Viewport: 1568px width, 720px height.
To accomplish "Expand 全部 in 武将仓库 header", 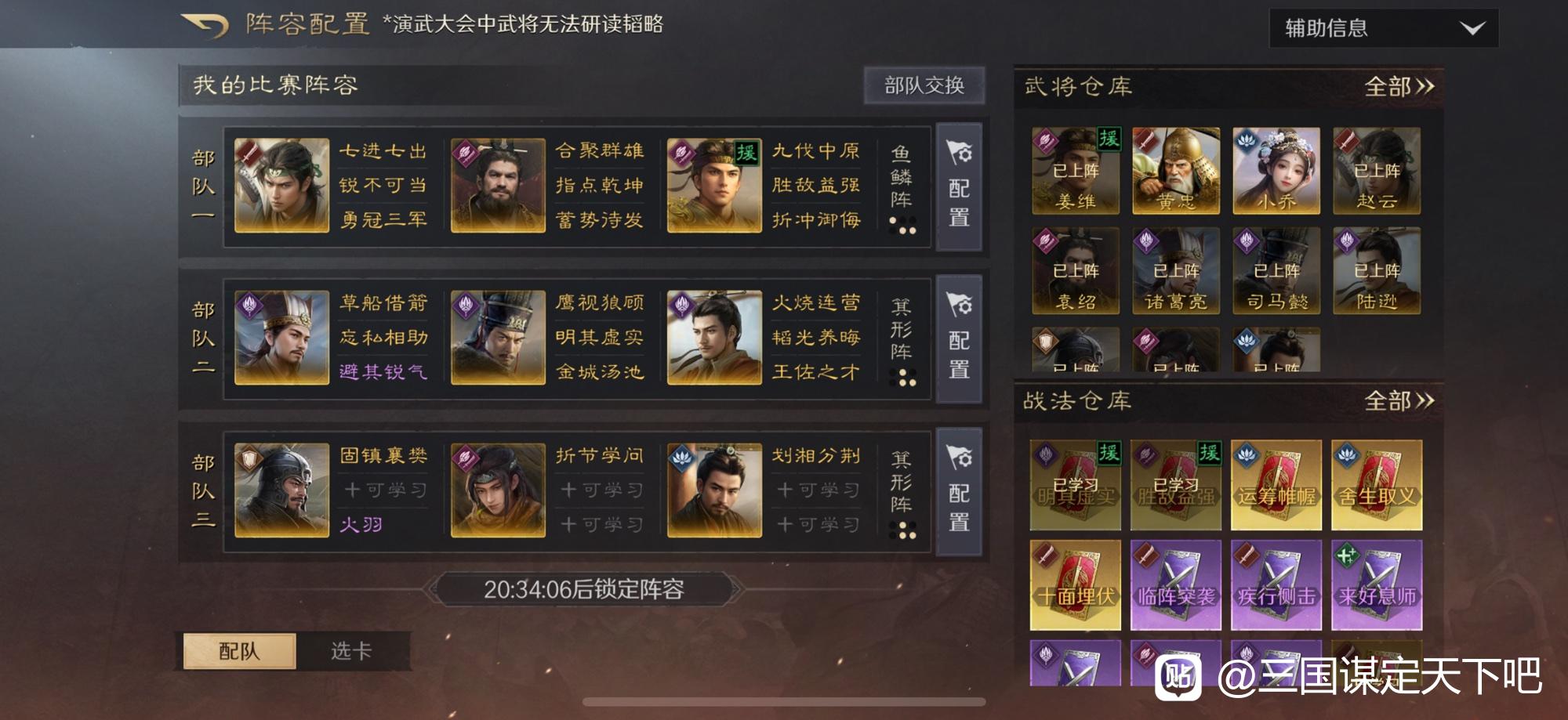I will 1399,86.
